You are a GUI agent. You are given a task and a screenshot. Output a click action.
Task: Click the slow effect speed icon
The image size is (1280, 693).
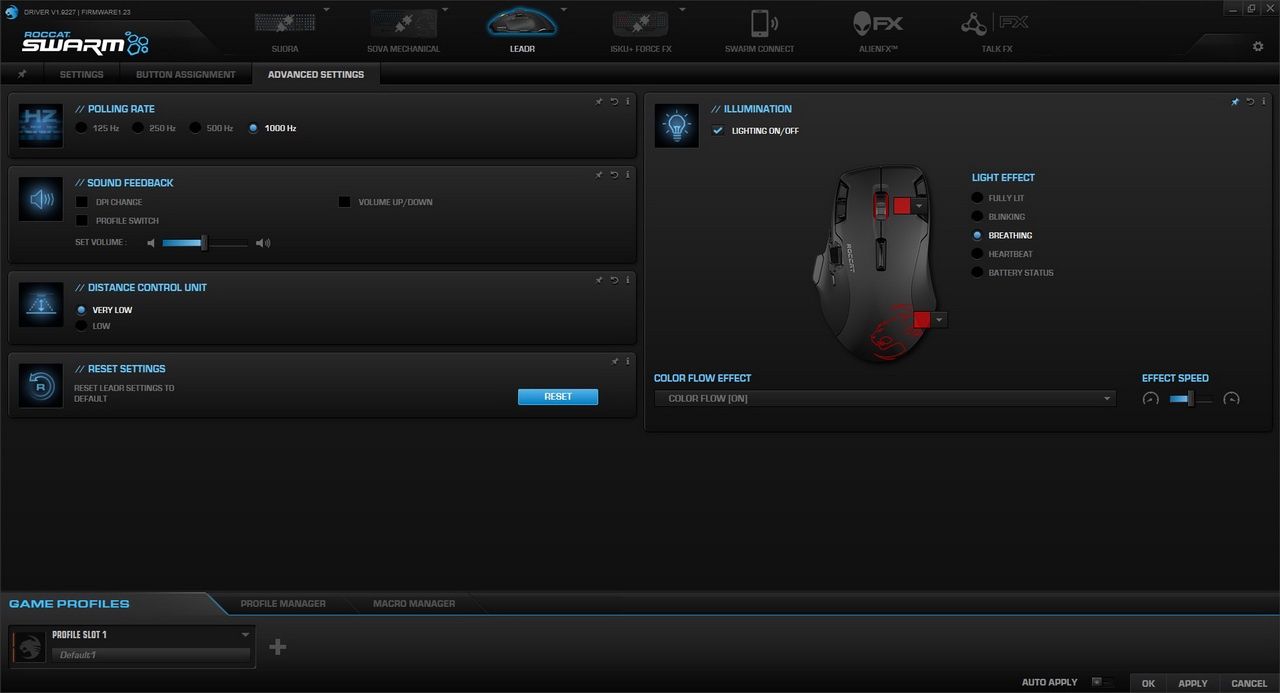click(x=1151, y=399)
